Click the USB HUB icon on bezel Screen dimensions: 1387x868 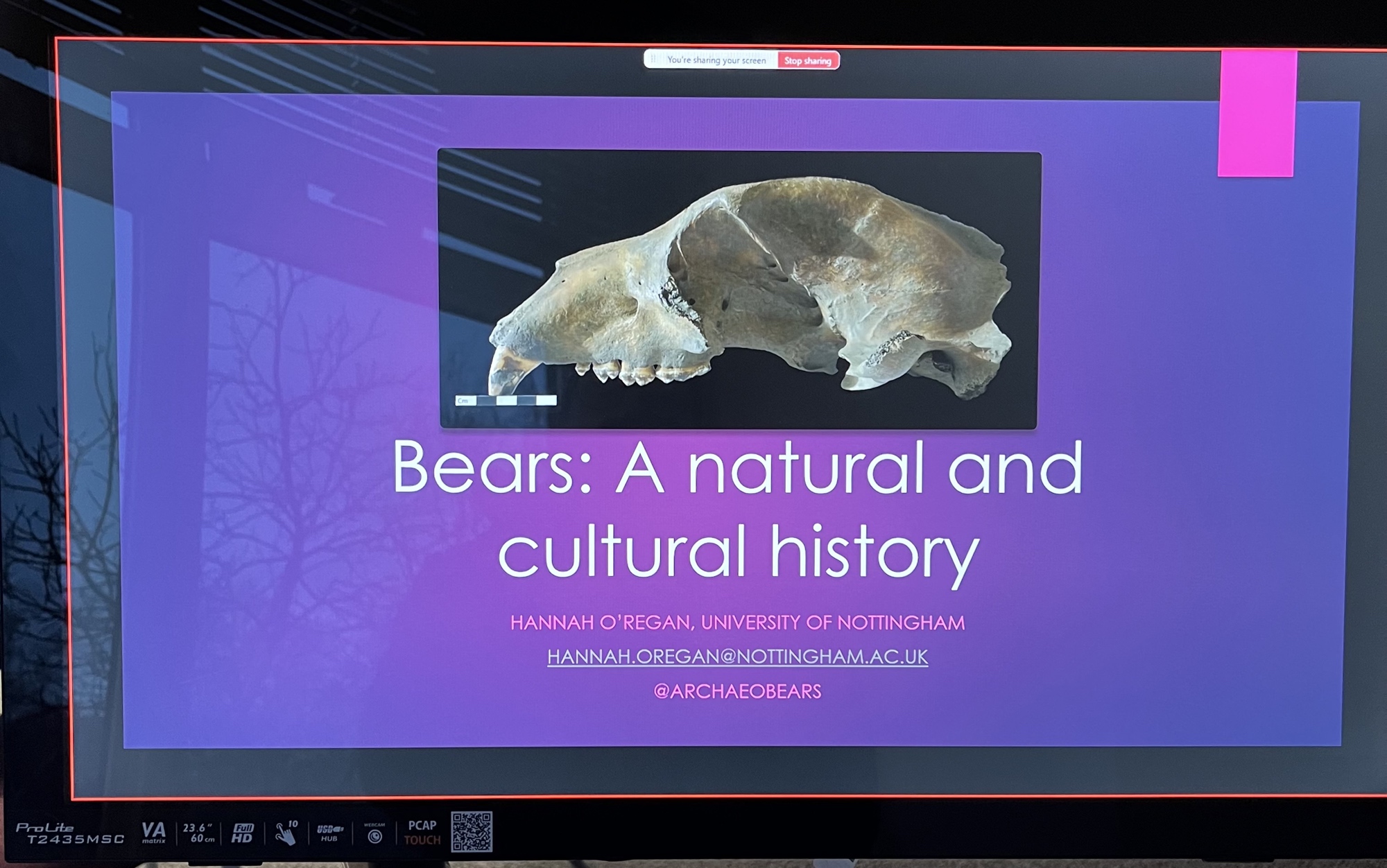click(329, 833)
